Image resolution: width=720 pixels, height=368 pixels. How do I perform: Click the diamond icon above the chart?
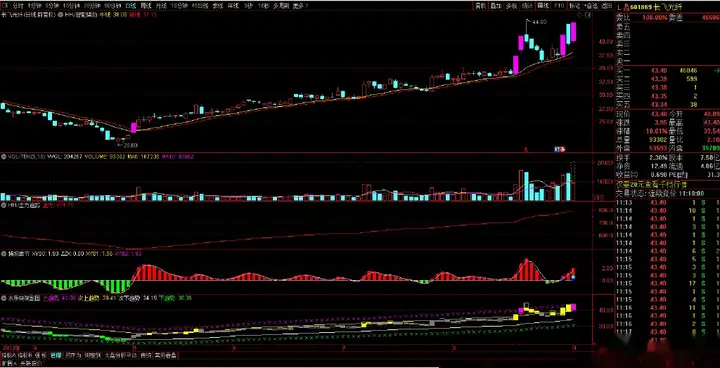click(580, 15)
